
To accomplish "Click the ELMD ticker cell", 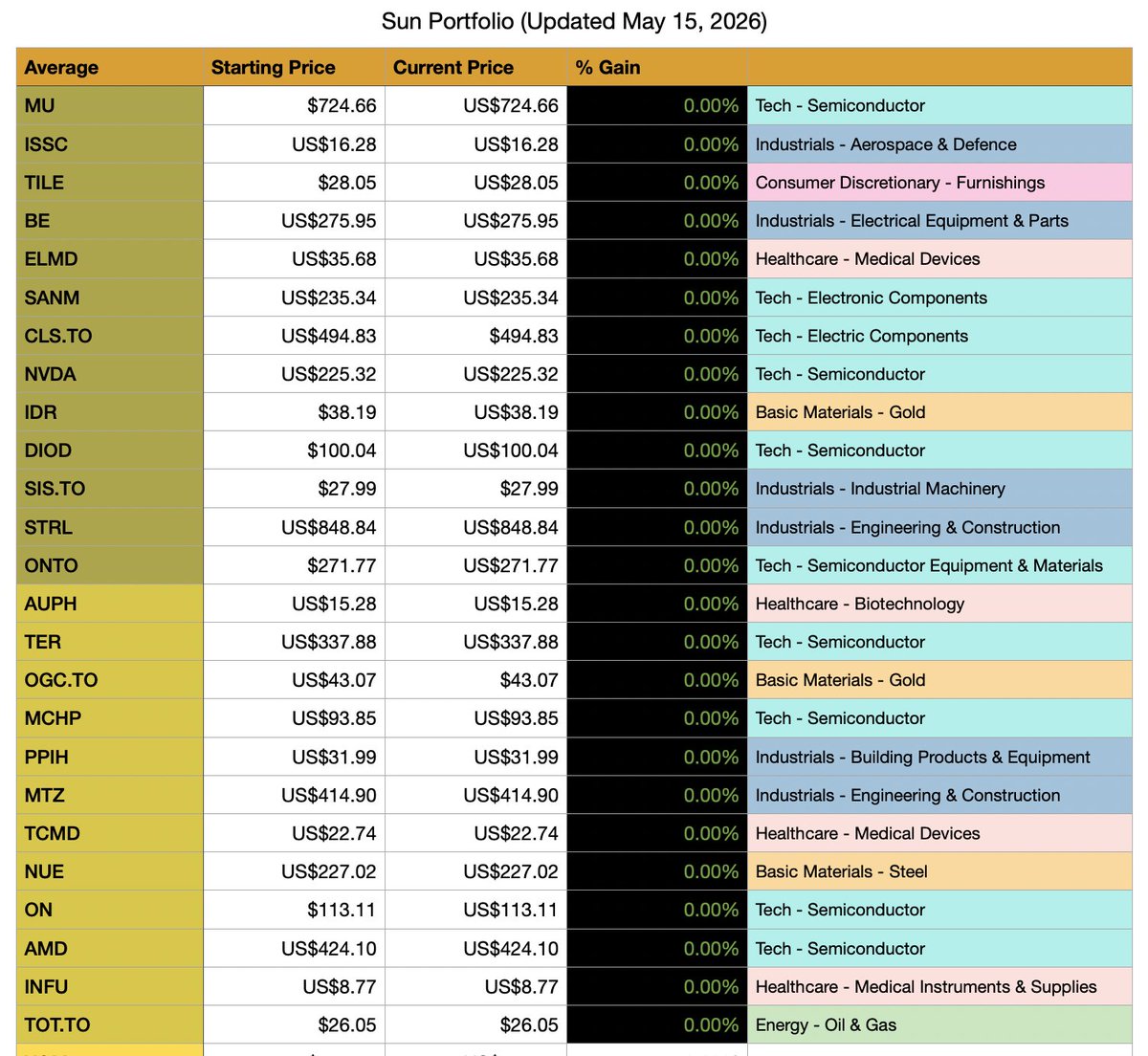I will click(x=110, y=258).
